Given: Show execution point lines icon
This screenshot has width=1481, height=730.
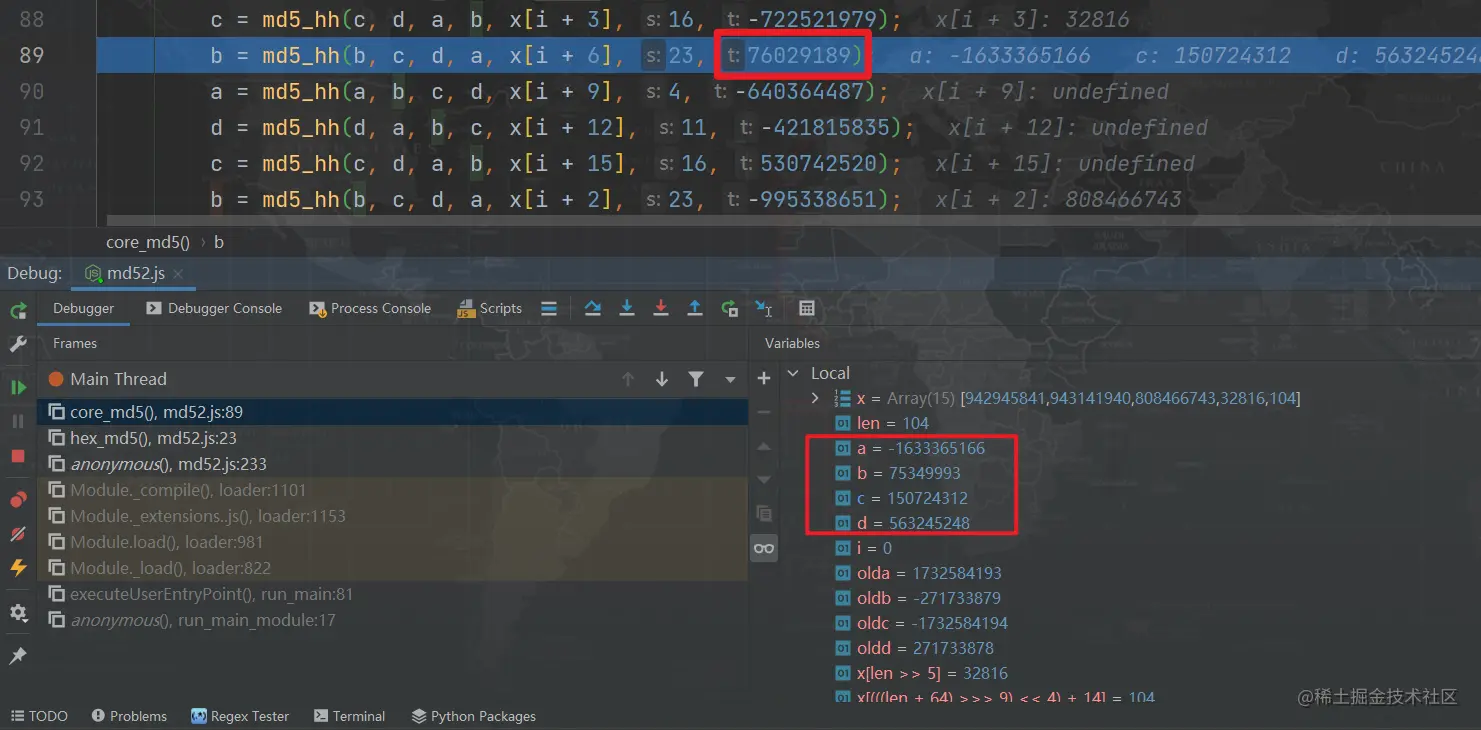Looking at the screenshot, I should pos(549,308).
